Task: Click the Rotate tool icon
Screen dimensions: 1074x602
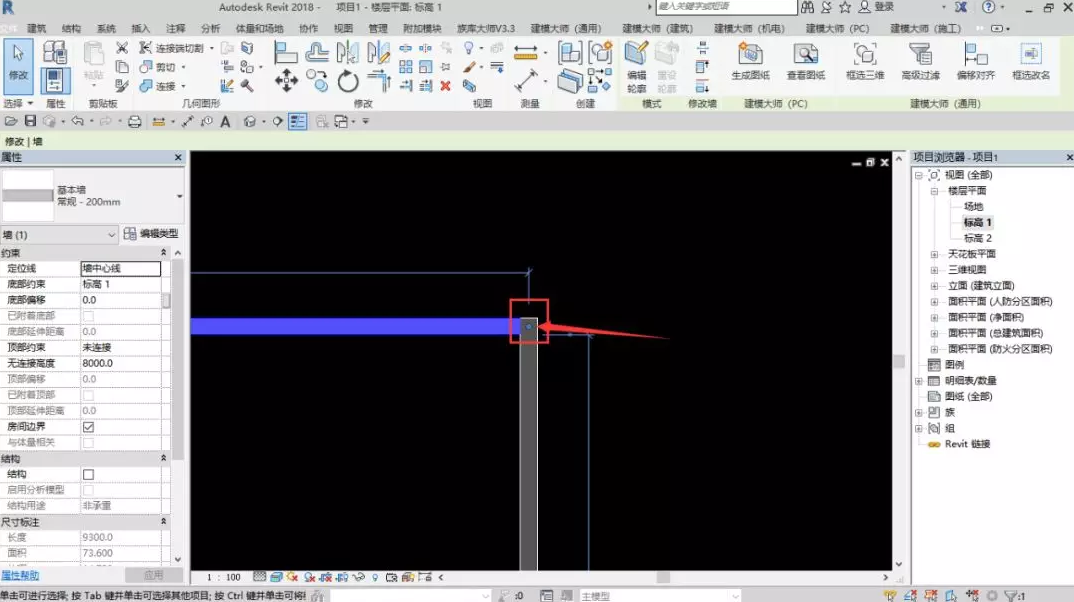Action: pyautogui.click(x=348, y=81)
